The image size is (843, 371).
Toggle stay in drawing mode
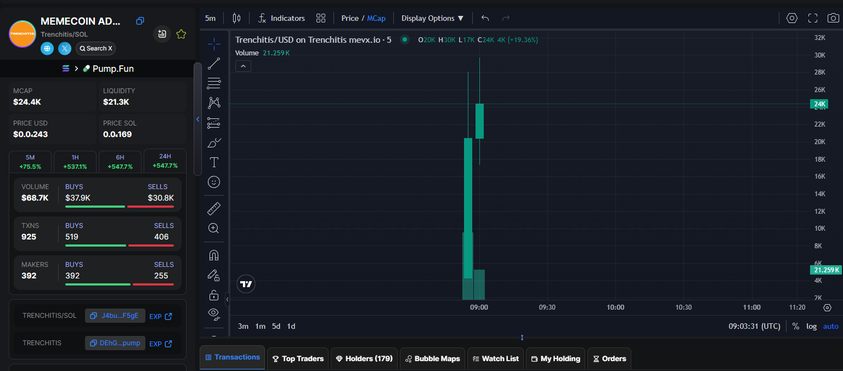click(x=213, y=275)
